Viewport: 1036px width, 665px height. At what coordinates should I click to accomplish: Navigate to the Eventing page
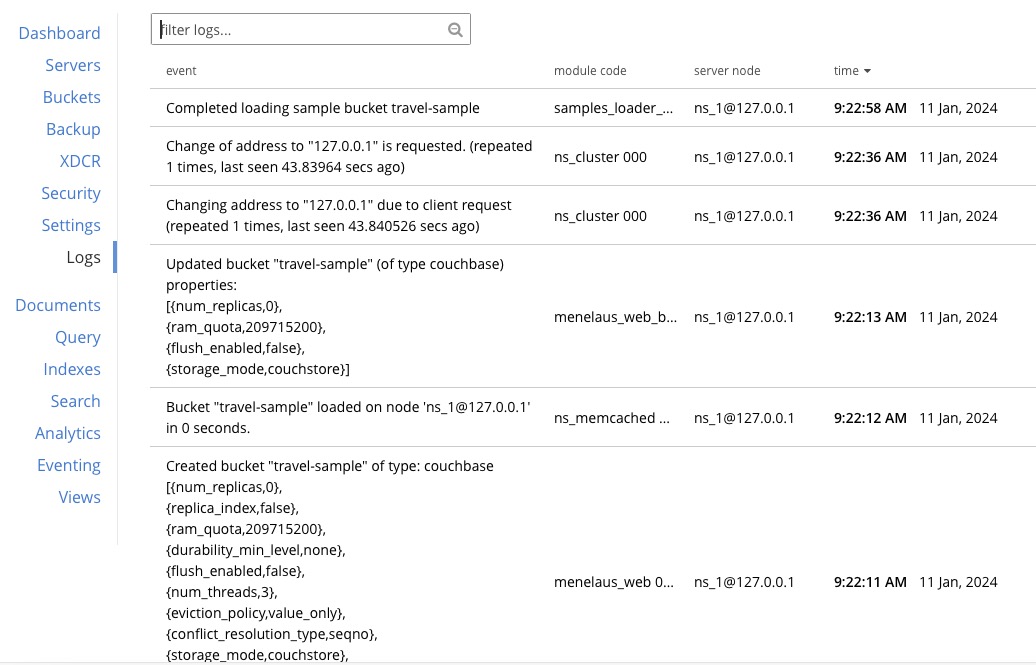pyautogui.click(x=69, y=465)
